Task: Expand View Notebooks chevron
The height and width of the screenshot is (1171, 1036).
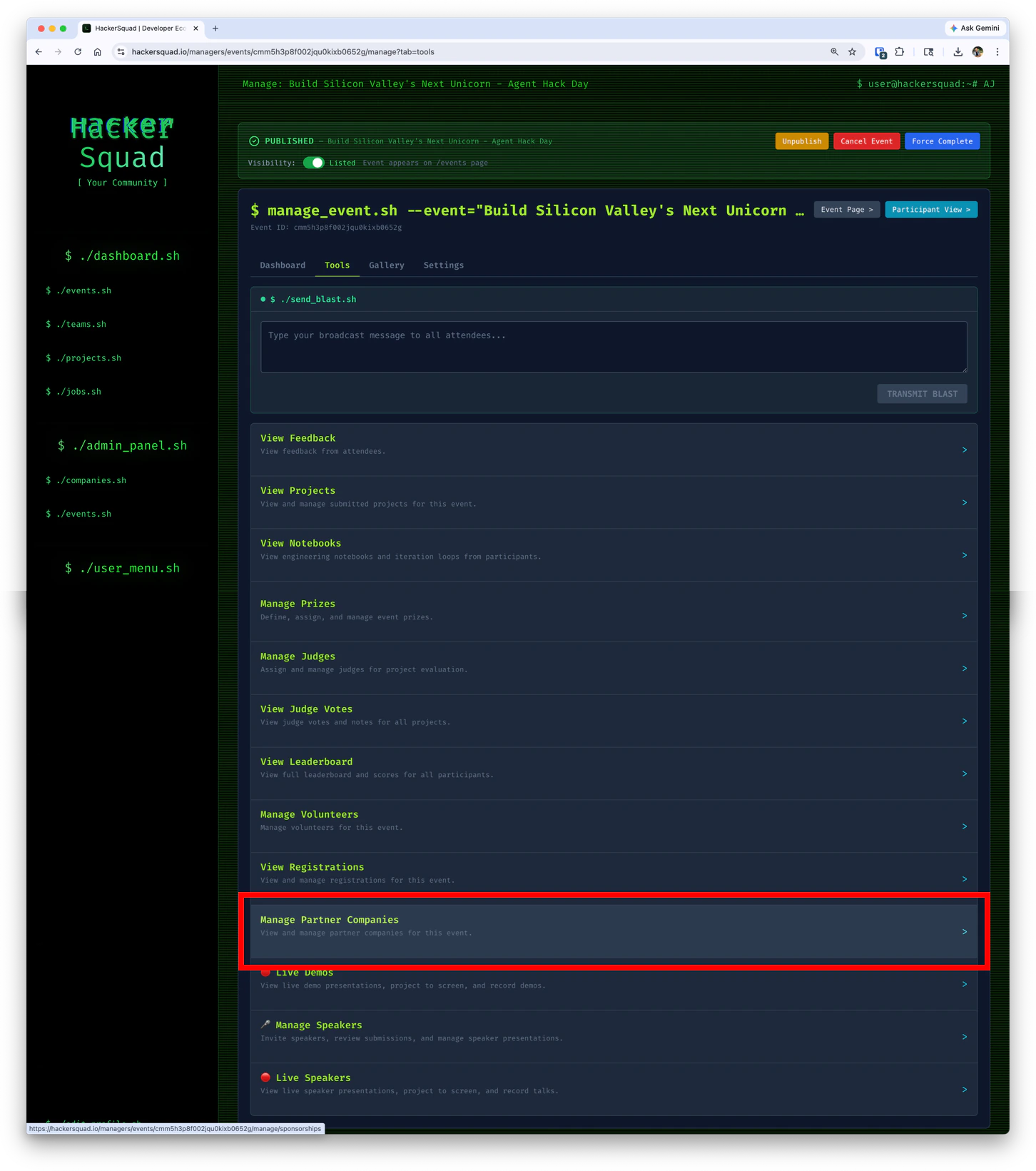Action: coord(964,556)
